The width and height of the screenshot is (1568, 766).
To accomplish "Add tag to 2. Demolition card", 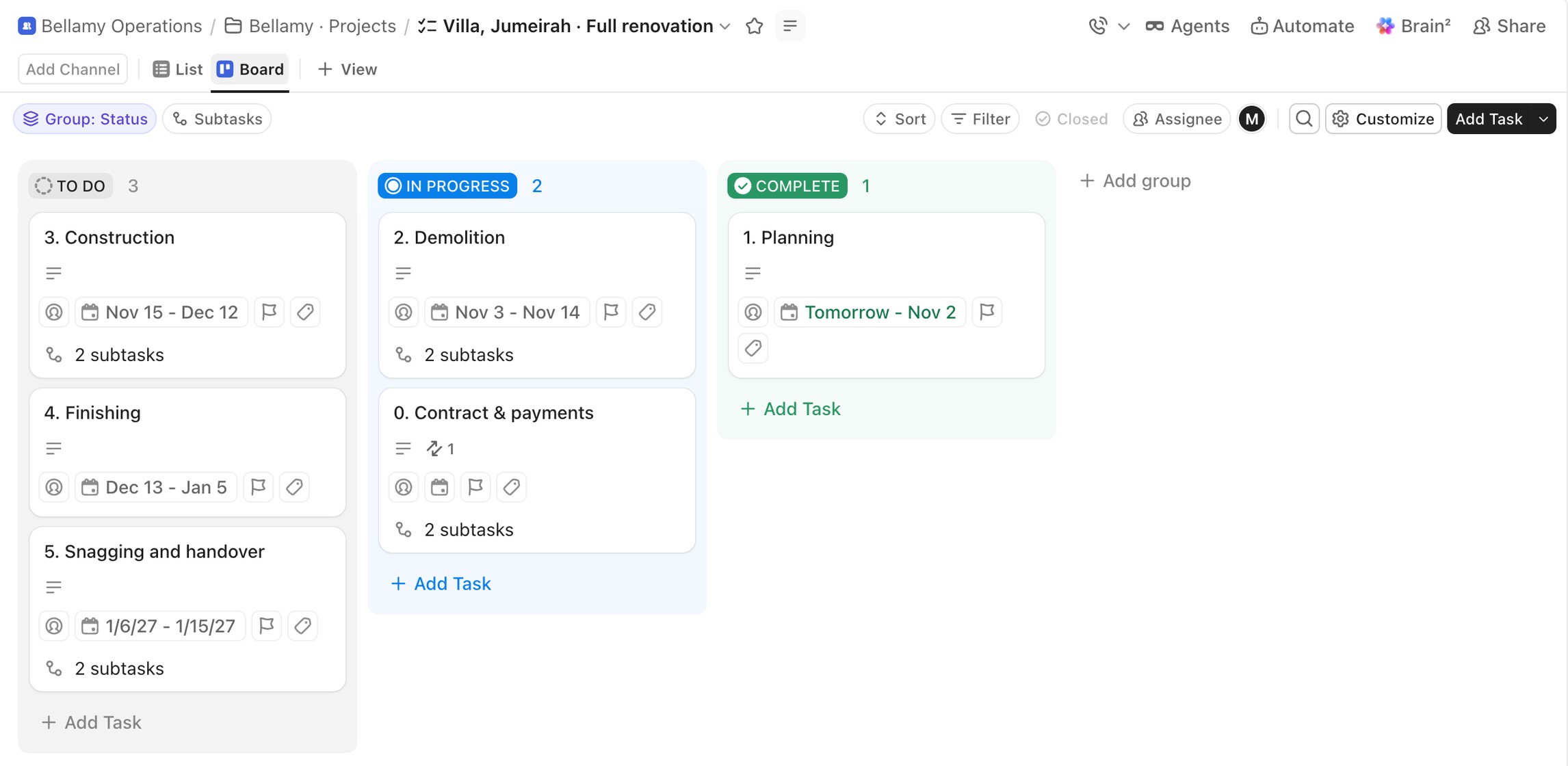I will pos(646,312).
